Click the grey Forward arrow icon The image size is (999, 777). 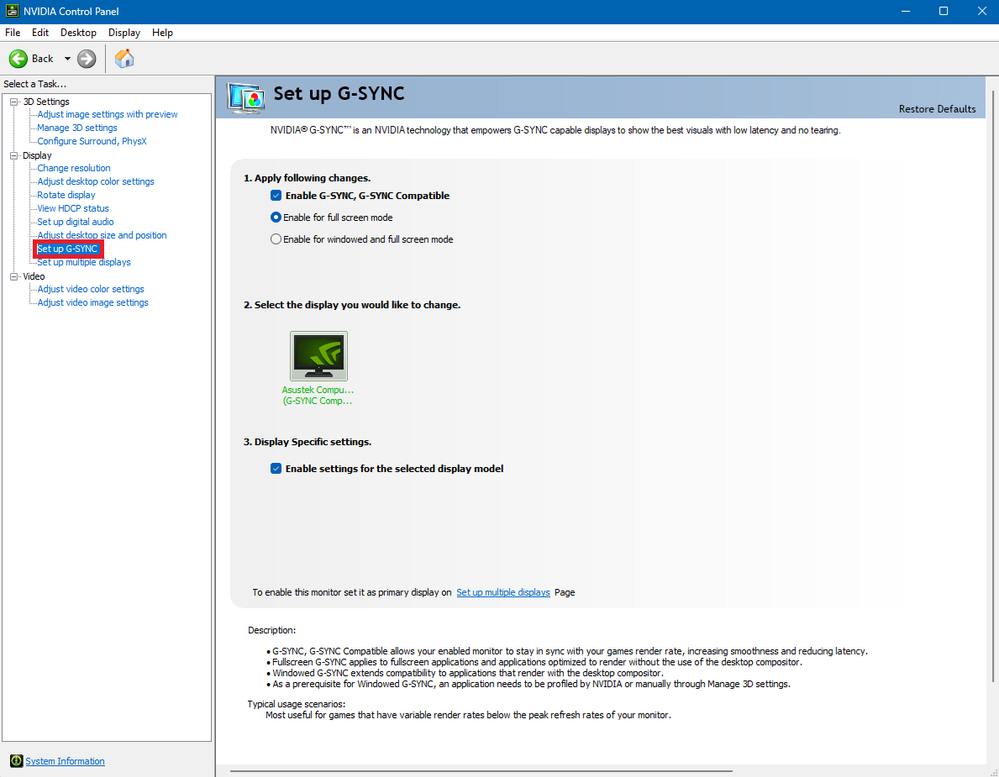[x=87, y=59]
